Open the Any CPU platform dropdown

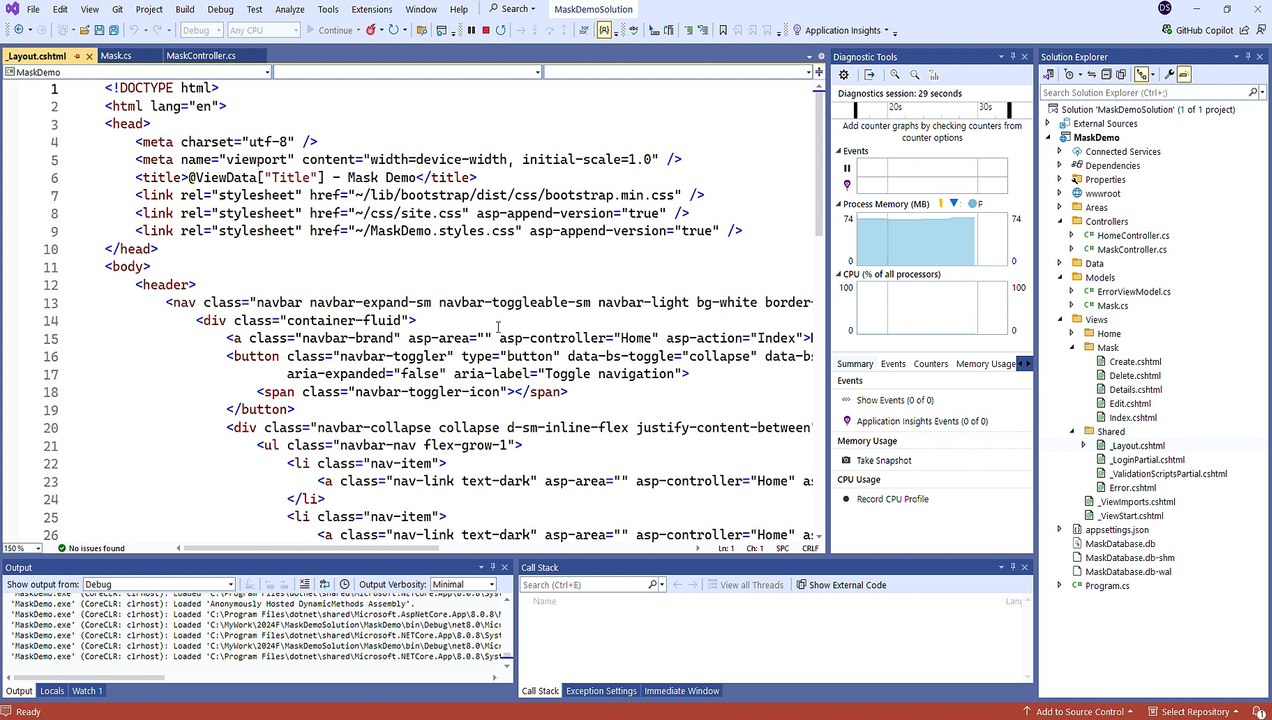tap(263, 30)
